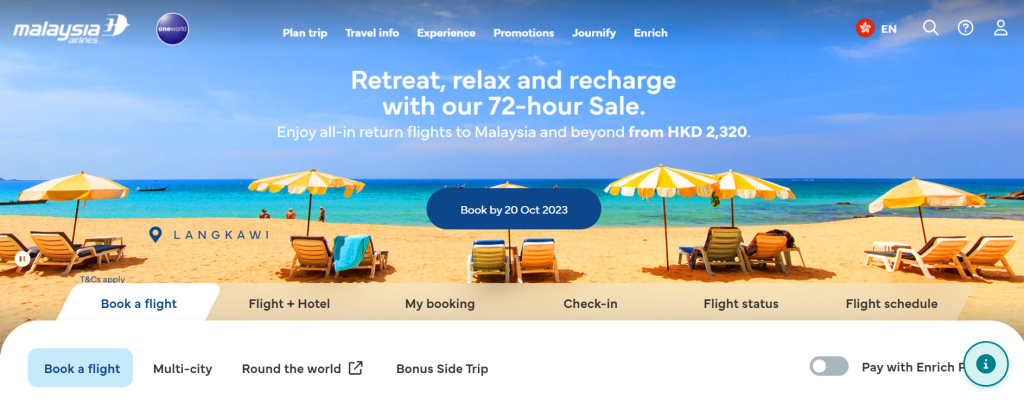
Task: Click the Book by 20 Oct 2023 button
Action: 514,210
